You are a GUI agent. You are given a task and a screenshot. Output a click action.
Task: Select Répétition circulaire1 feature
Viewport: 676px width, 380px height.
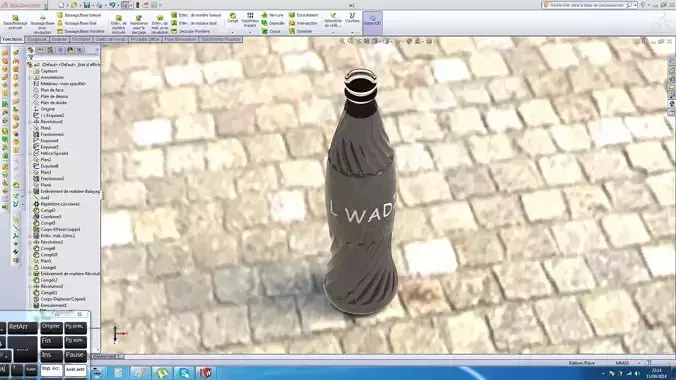pos(60,204)
